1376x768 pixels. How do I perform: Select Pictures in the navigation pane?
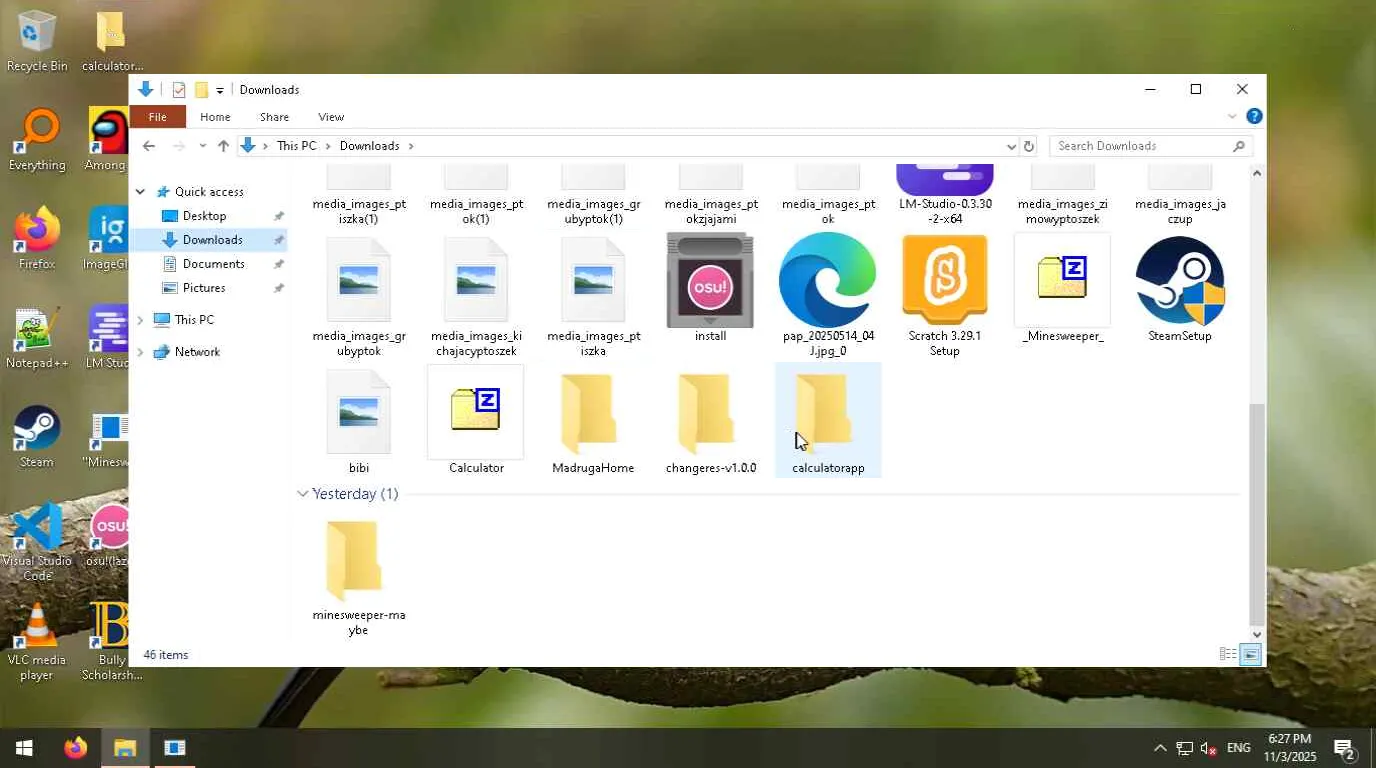pos(204,288)
